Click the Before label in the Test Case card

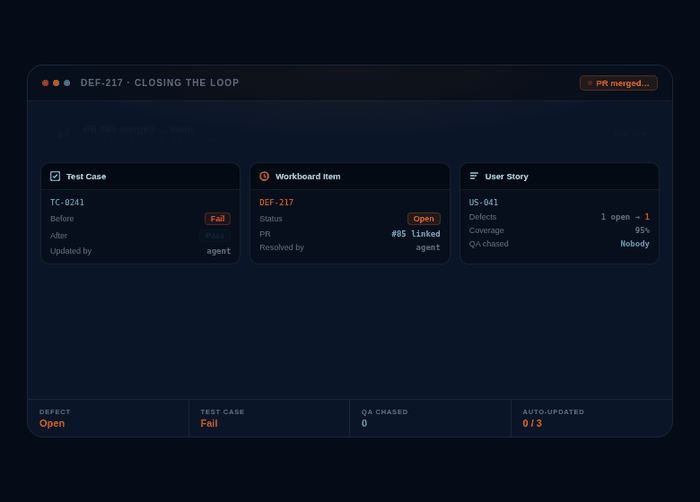click(x=62, y=218)
